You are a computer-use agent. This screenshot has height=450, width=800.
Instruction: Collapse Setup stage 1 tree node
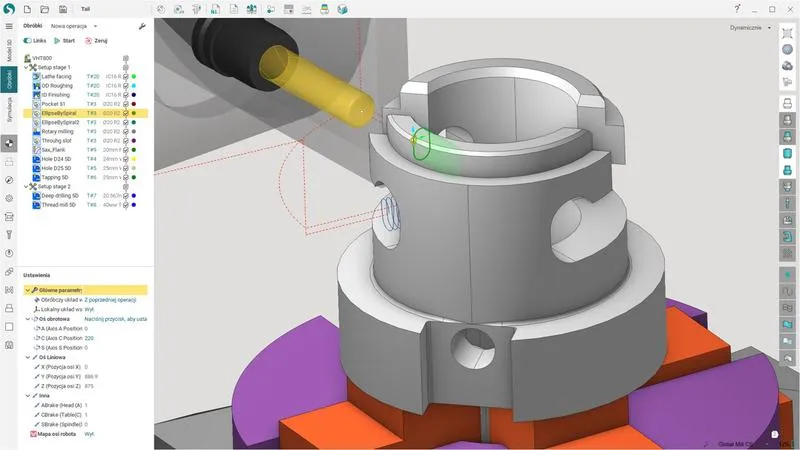coord(26,67)
